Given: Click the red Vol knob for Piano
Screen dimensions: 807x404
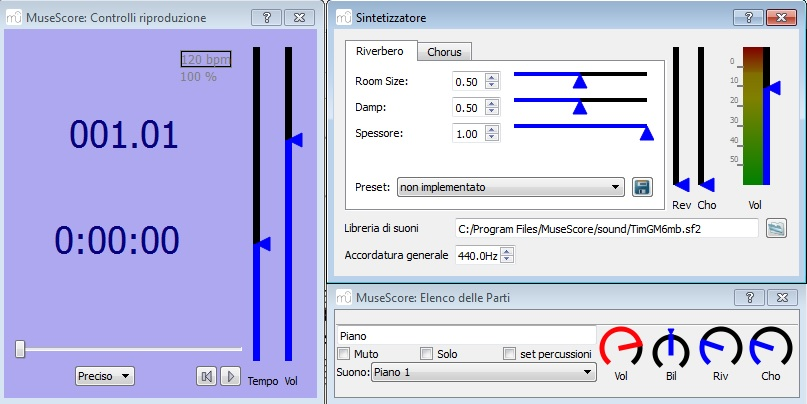Looking at the screenshot, I should click(620, 349).
